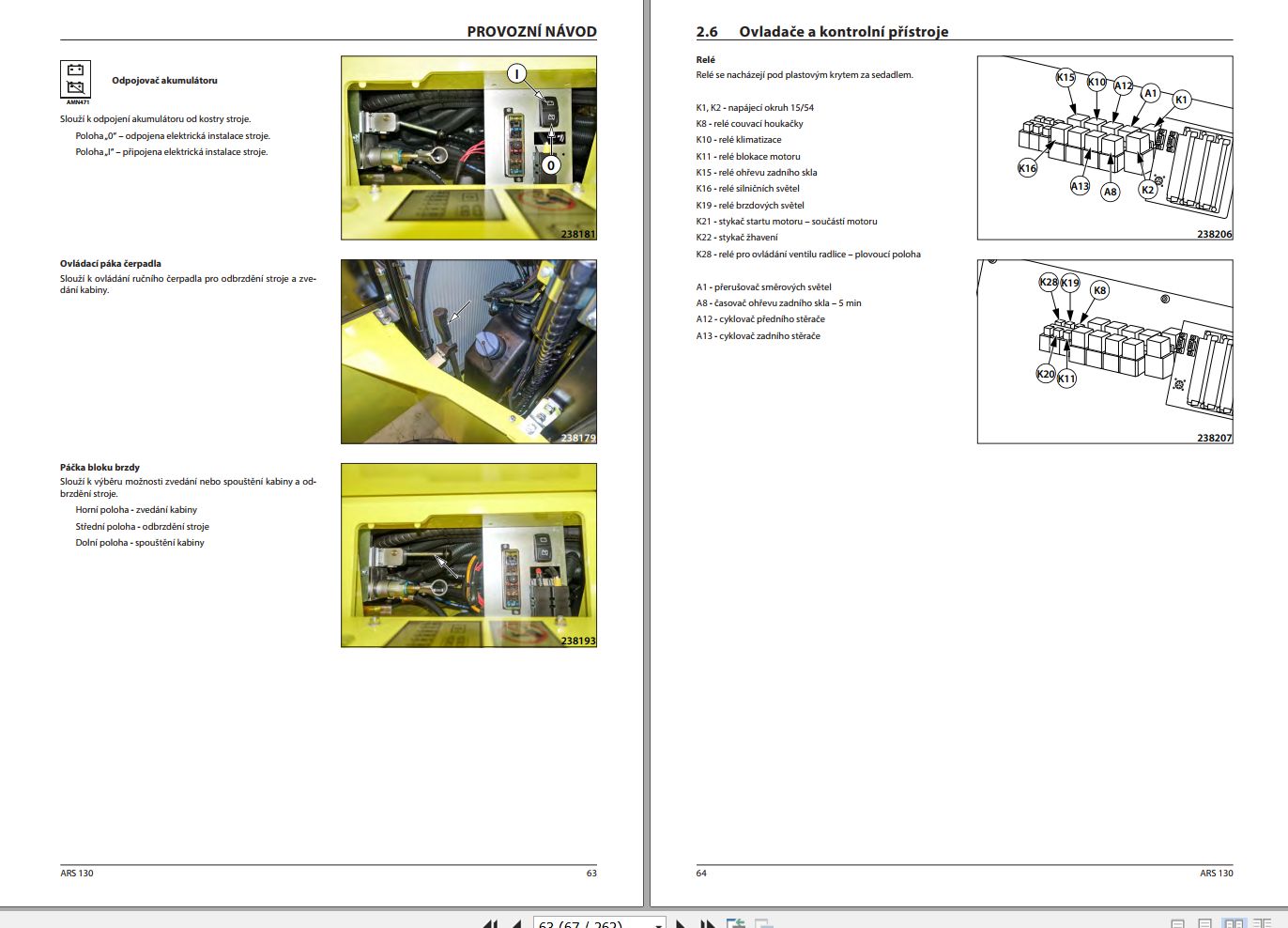Click the pump lever photo 238179

click(468, 352)
